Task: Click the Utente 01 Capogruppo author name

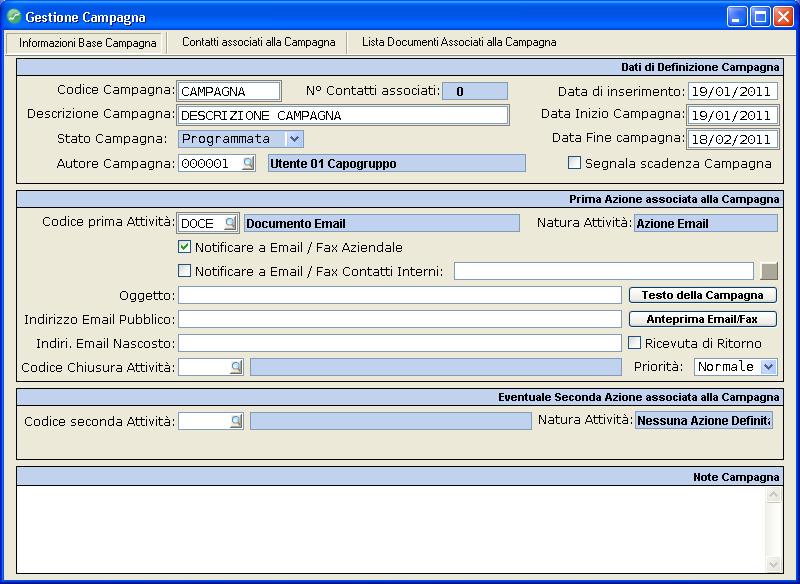Action: pos(396,163)
